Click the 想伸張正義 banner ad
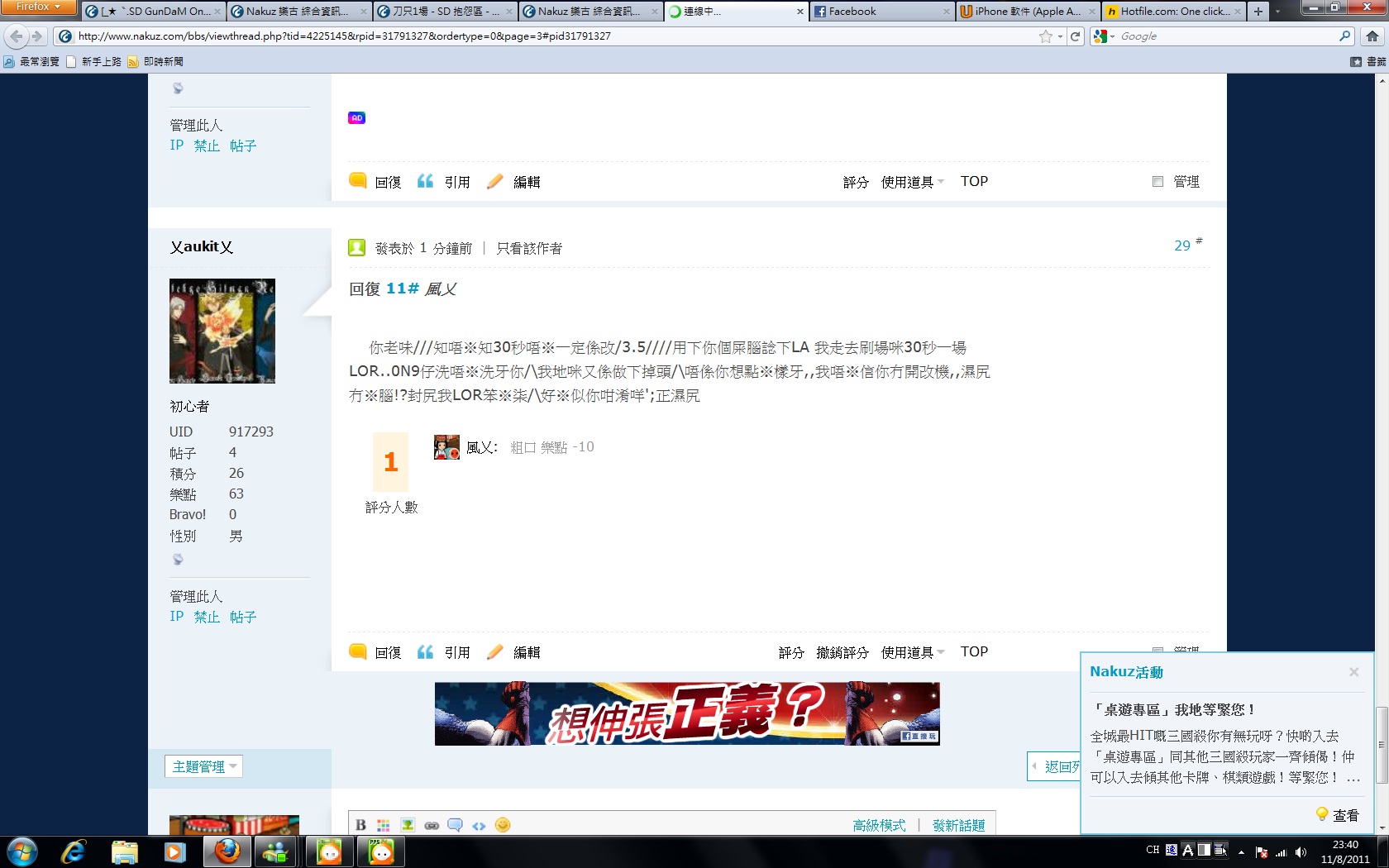 pos(687,713)
